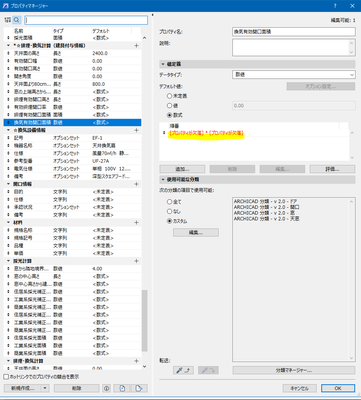361x400 pixels.
Task: Sort the list by the デフォルト column header
Action: 101,31
